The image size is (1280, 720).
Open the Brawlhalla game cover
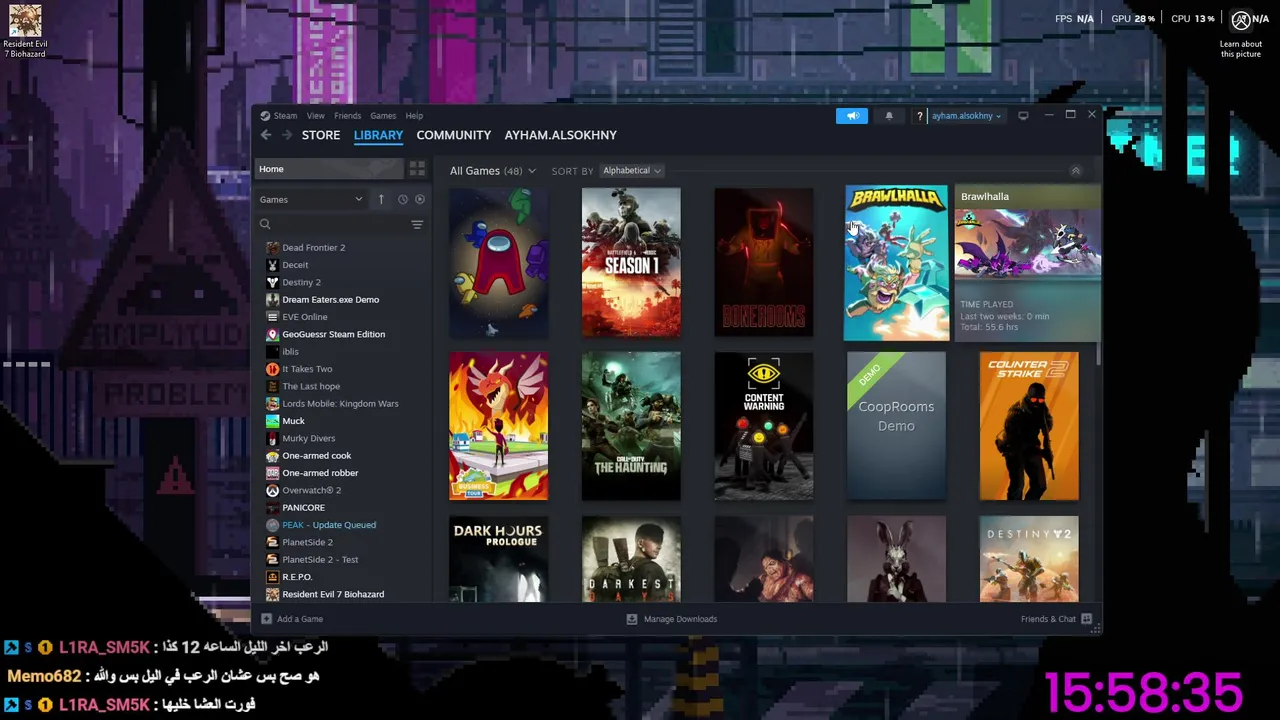coord(896,262)
